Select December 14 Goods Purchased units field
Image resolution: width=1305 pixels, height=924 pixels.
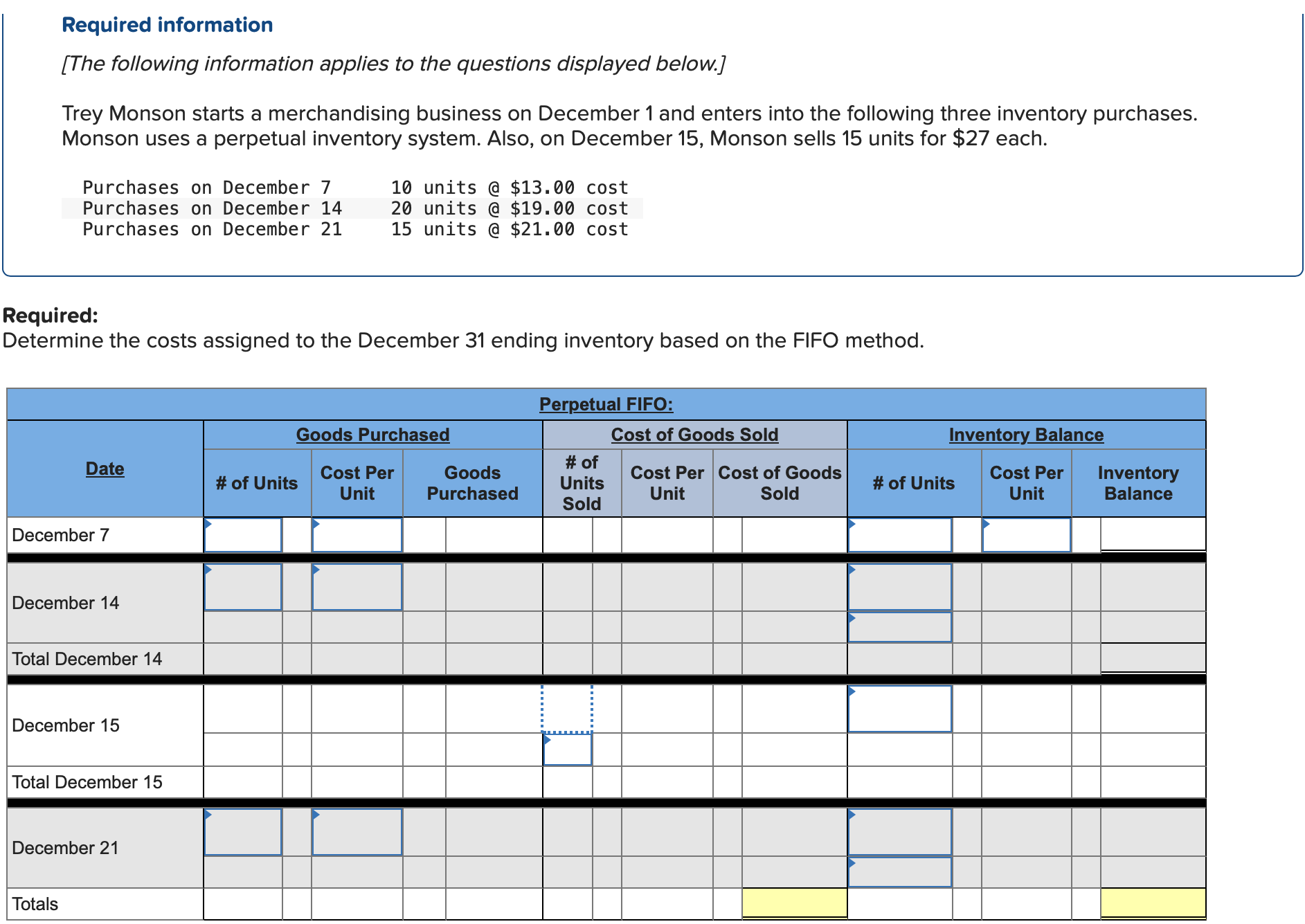(x=243, y=587)
